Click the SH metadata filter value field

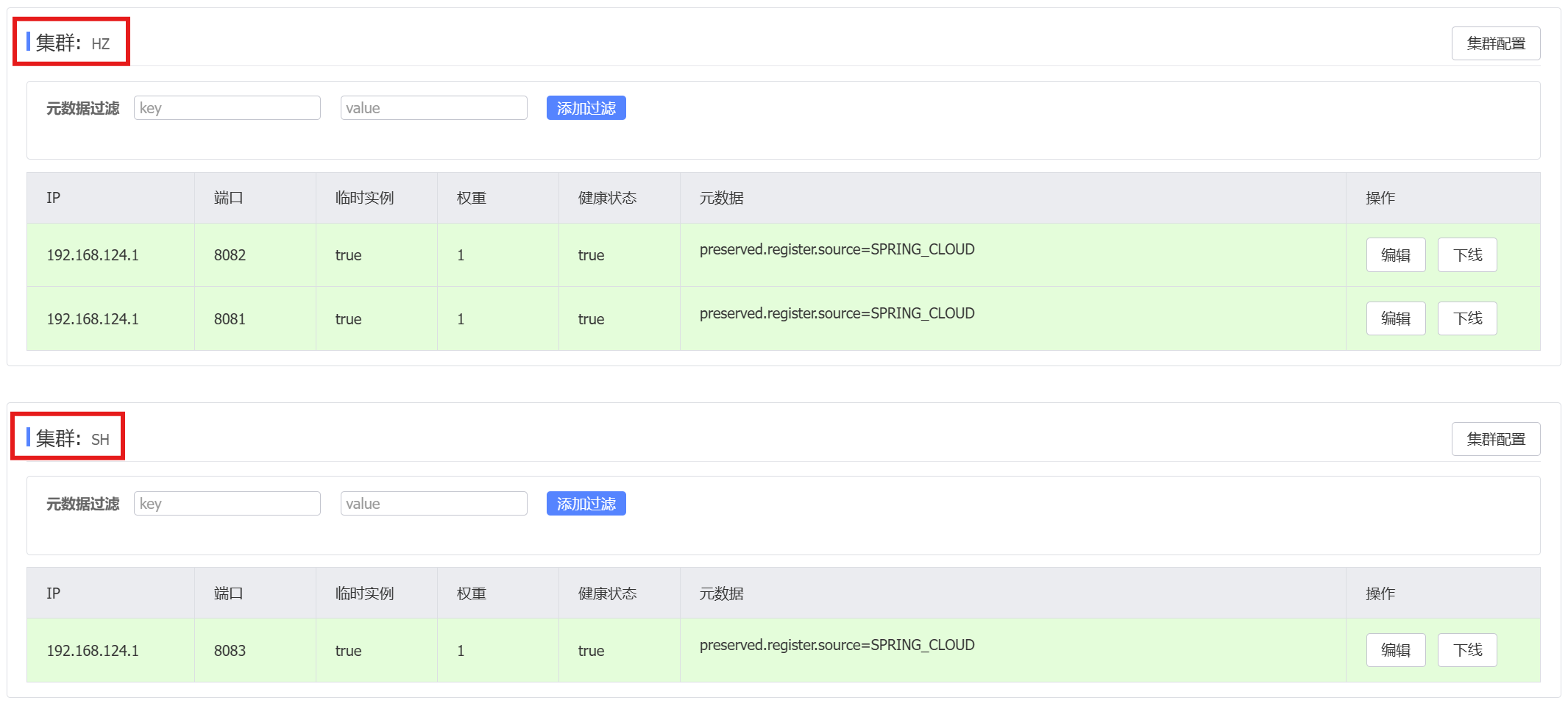tap(433, 504)
